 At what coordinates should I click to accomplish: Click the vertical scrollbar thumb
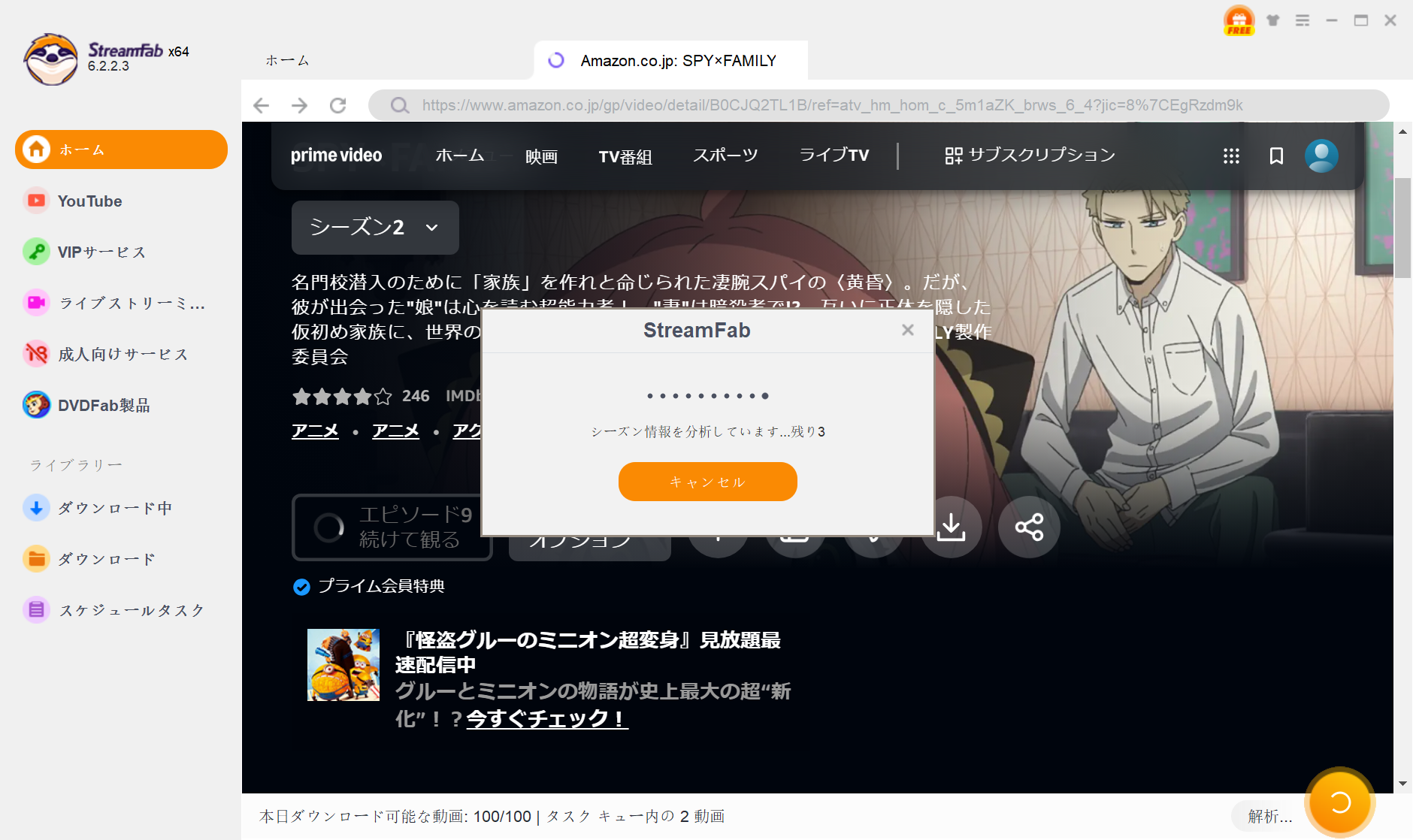pos(1402,227)
